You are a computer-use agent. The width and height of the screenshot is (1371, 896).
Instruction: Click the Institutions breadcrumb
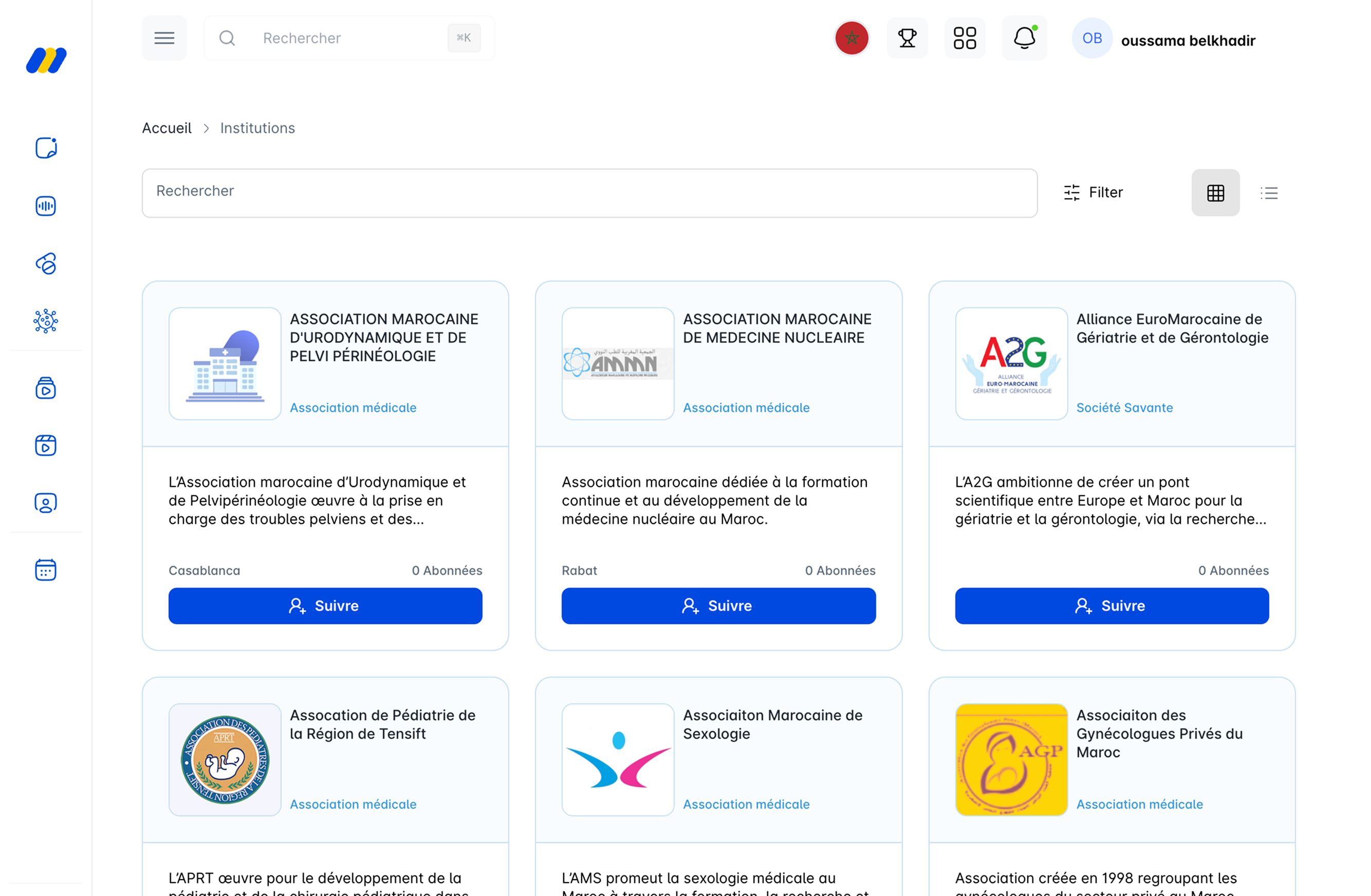pos(257,128)
